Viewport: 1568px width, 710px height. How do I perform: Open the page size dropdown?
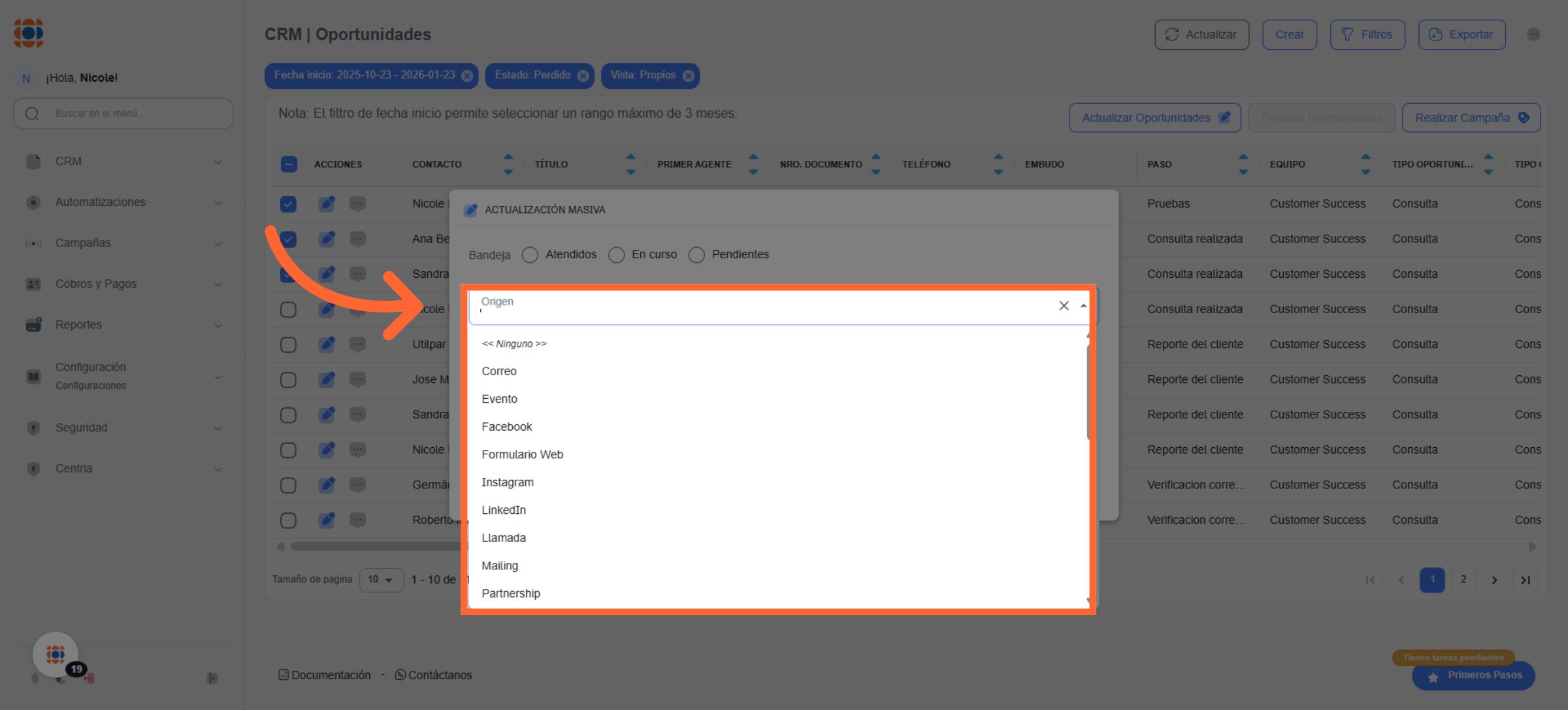pyautogui.click(x=381, y=580)
